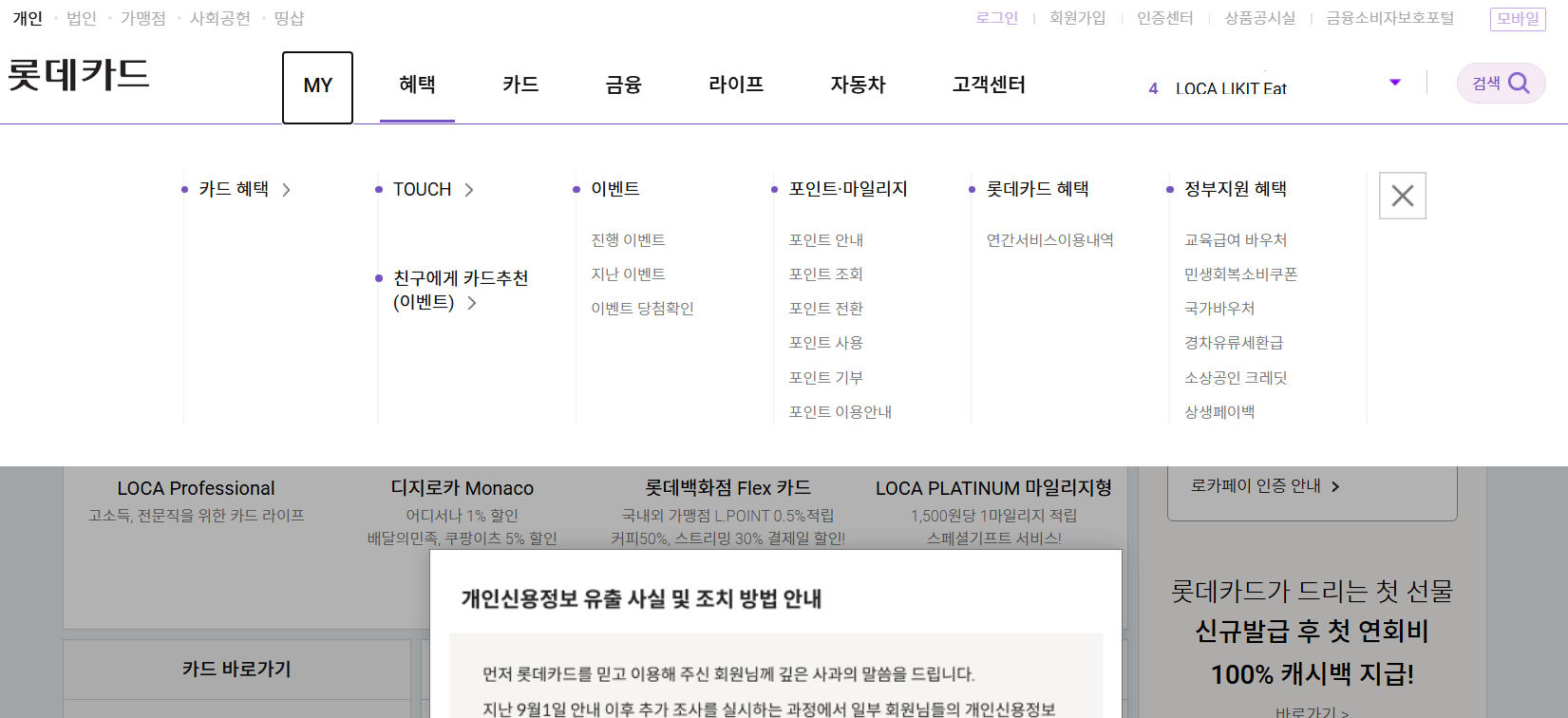The image size is (1568, 718).
Task: Click the arrow next to 카드 혜택
Action: (x=286, y=190)
